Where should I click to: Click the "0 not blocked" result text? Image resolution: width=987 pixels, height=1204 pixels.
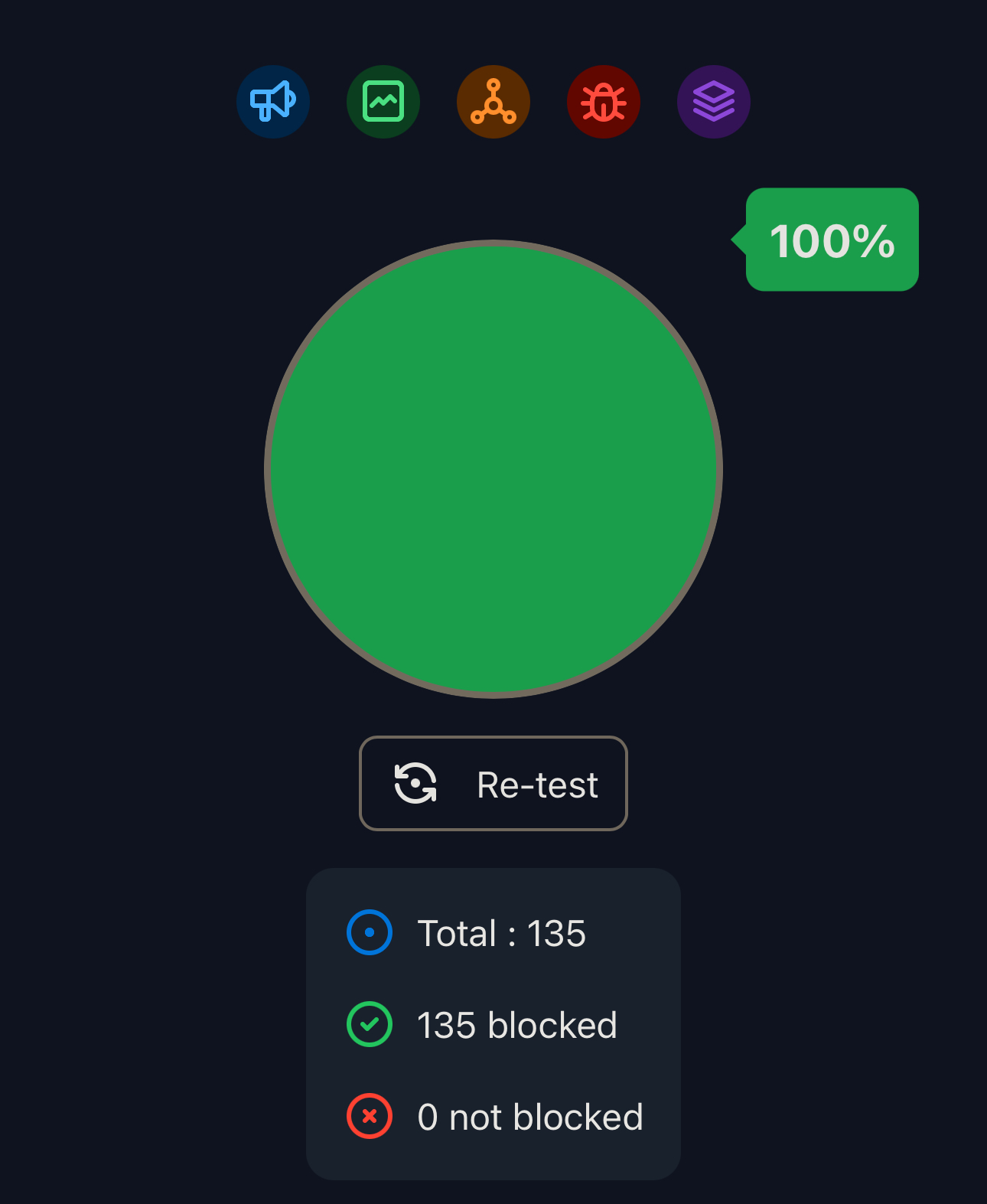[529, 1117]
